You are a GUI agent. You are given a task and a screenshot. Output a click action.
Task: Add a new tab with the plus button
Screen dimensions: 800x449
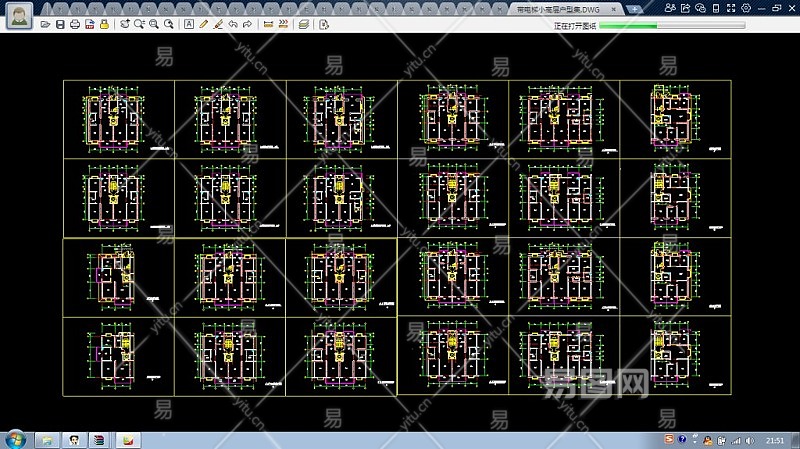[634, 9]
